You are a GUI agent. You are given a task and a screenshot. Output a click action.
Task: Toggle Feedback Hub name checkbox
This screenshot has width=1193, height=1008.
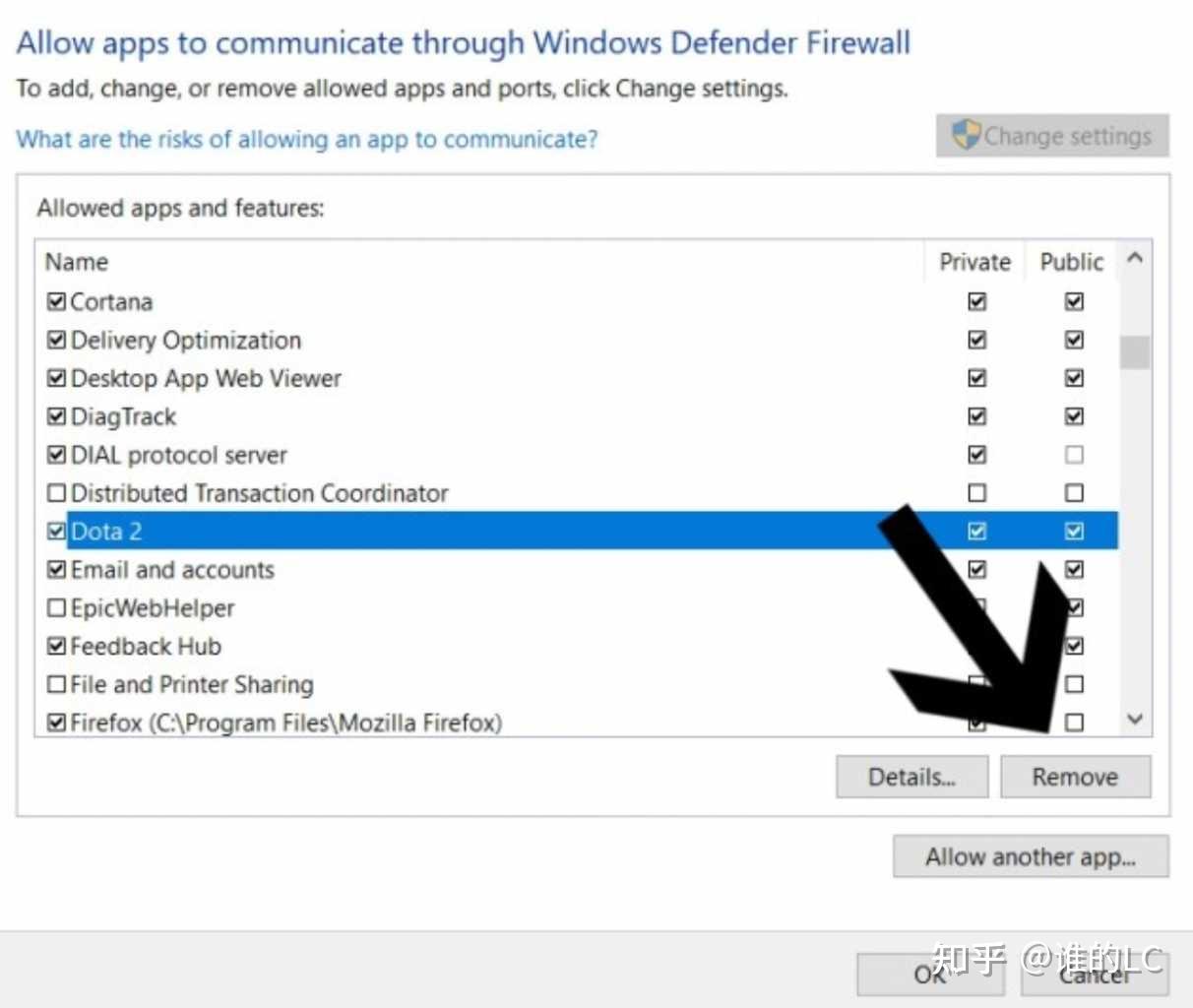[57, 646]
